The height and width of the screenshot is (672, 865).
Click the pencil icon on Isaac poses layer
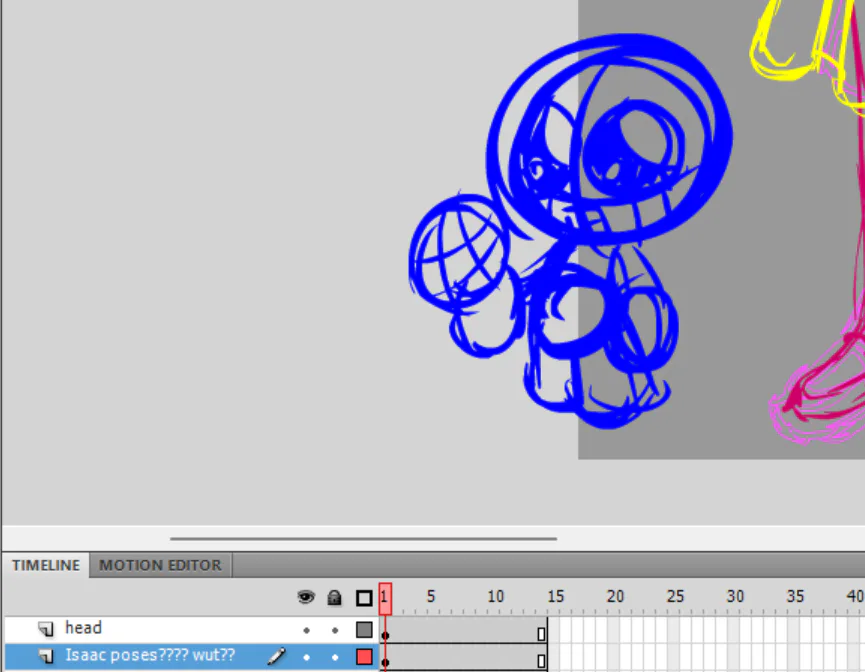point(276,656)
